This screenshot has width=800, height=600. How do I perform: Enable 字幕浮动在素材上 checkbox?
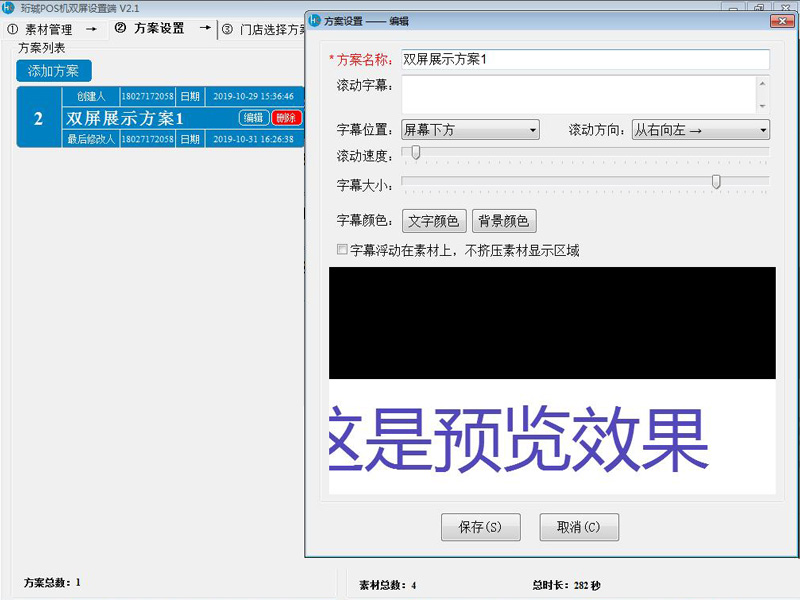[342, 249]
